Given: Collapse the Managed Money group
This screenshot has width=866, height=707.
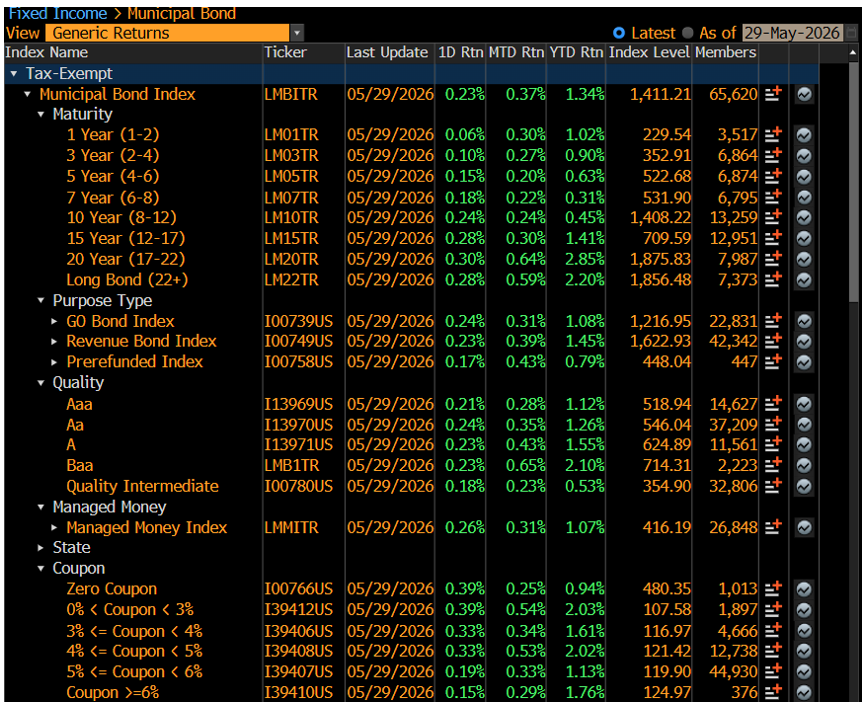Looking at the screenshot, I should coord(41,506).
